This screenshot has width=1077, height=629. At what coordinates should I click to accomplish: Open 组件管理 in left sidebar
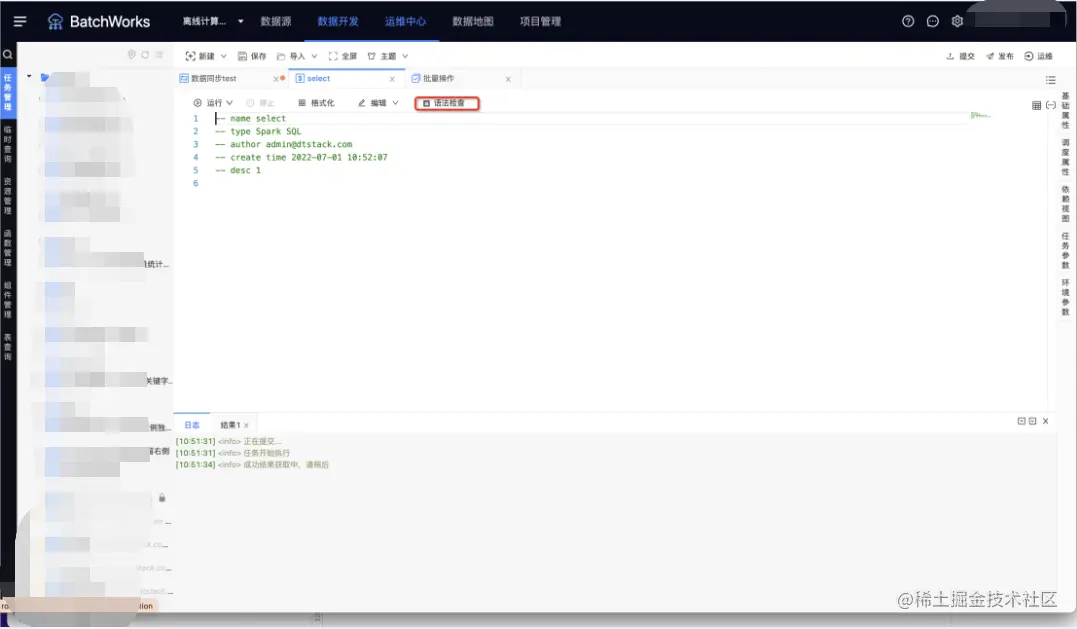(x=8, y=300)
